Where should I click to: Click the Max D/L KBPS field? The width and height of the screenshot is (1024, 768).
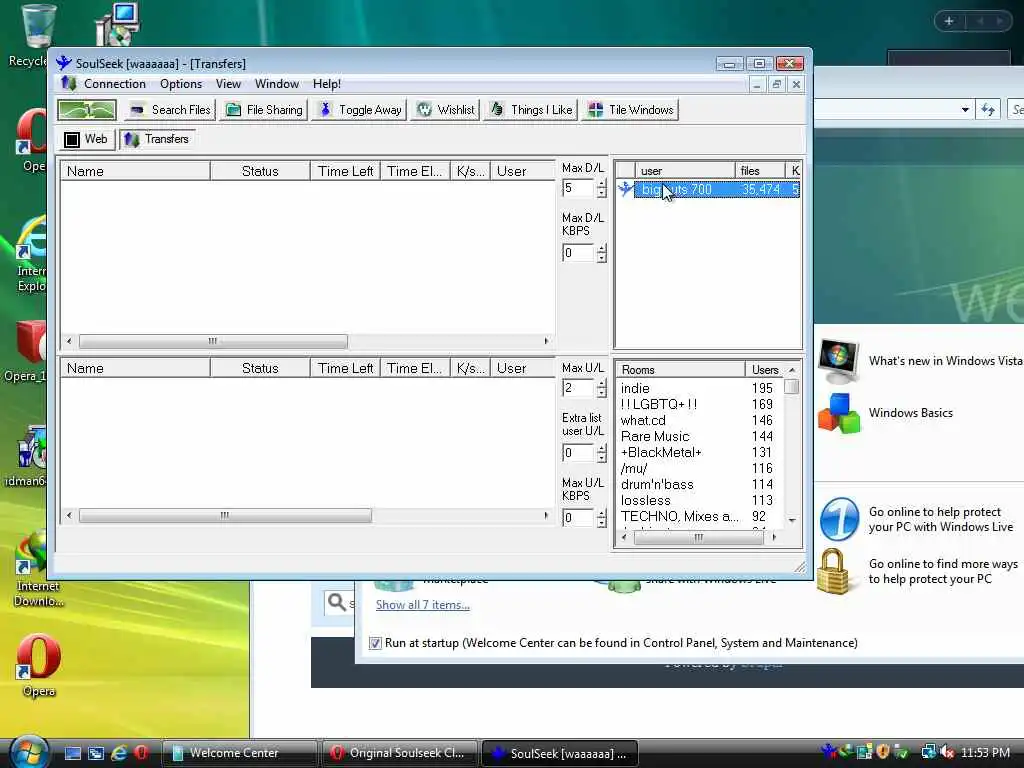pyautogui.click(x=578, y=253)
